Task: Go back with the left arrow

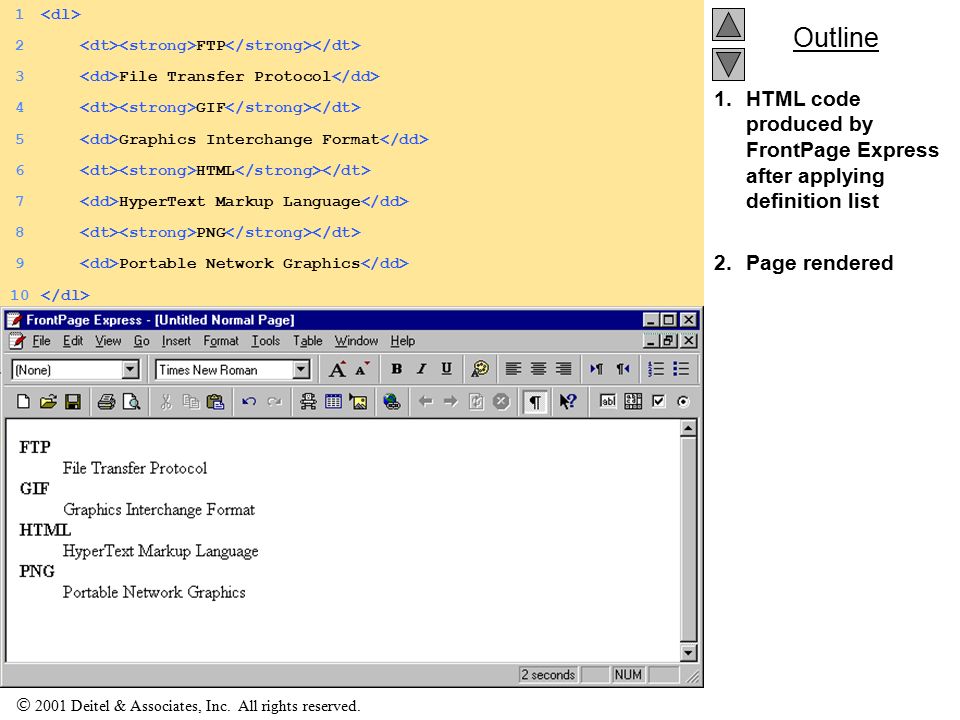Action: click(426, 402)
